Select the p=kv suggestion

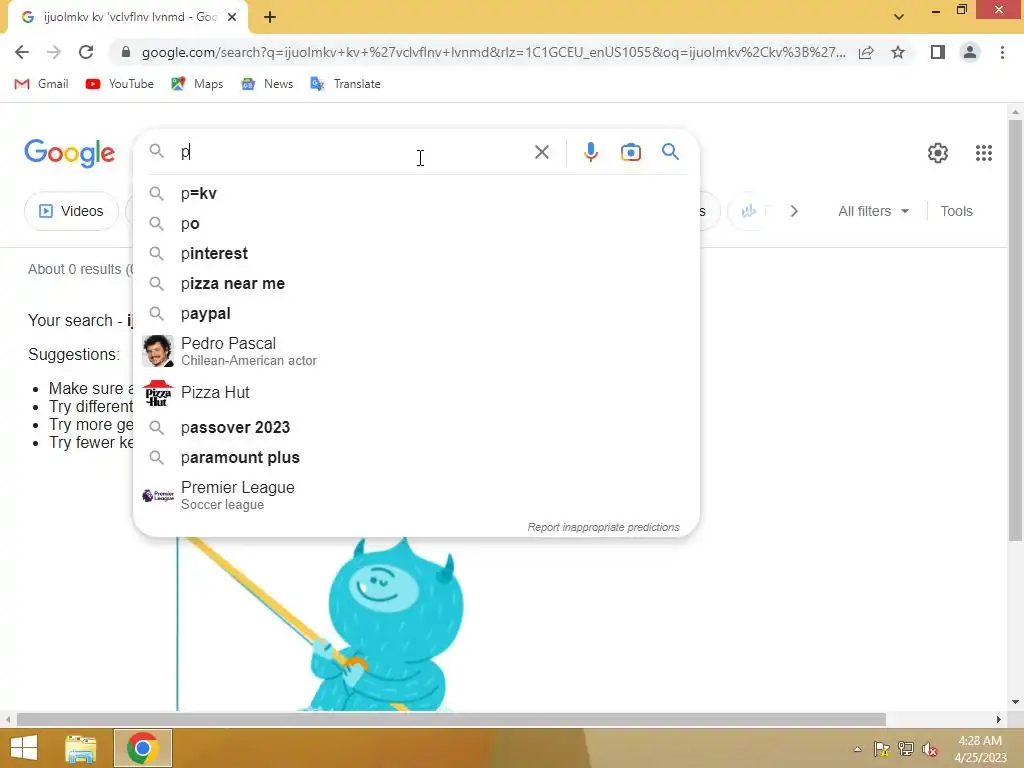click(x=416, y=193)
